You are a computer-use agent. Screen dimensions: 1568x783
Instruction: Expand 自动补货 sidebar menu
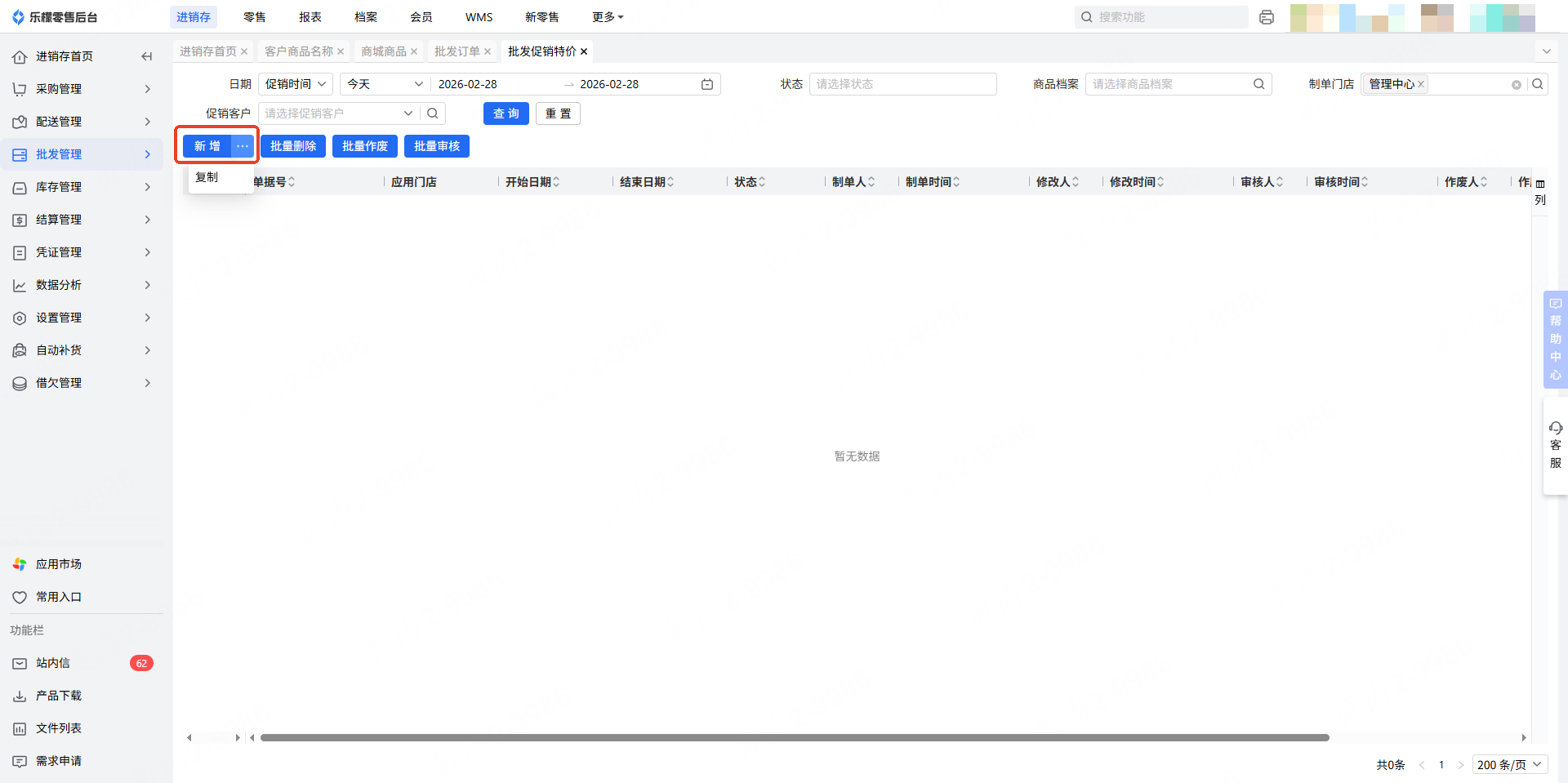point(82,350)
